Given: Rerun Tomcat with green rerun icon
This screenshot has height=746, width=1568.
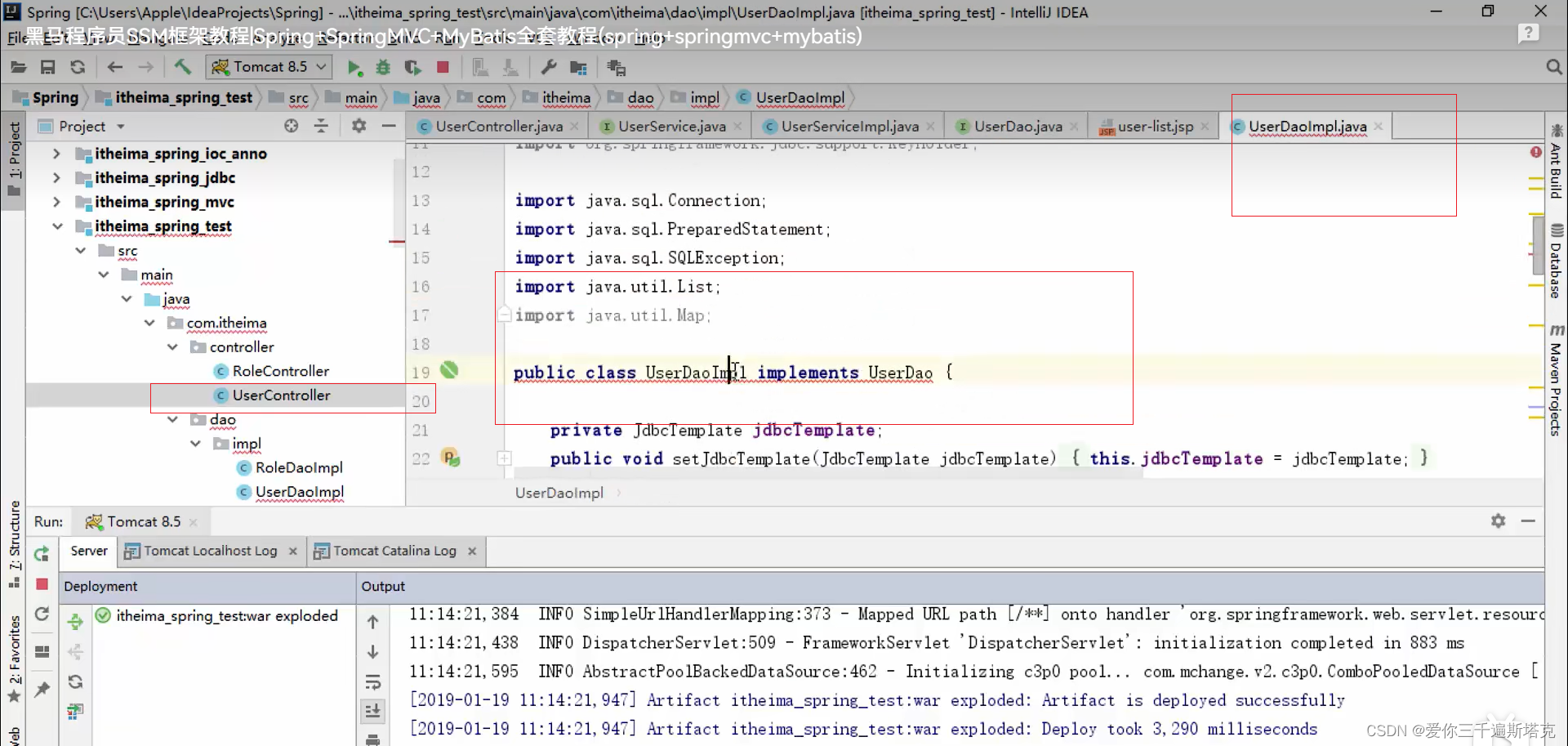Looking at the screenshot, I should point(42,555).
